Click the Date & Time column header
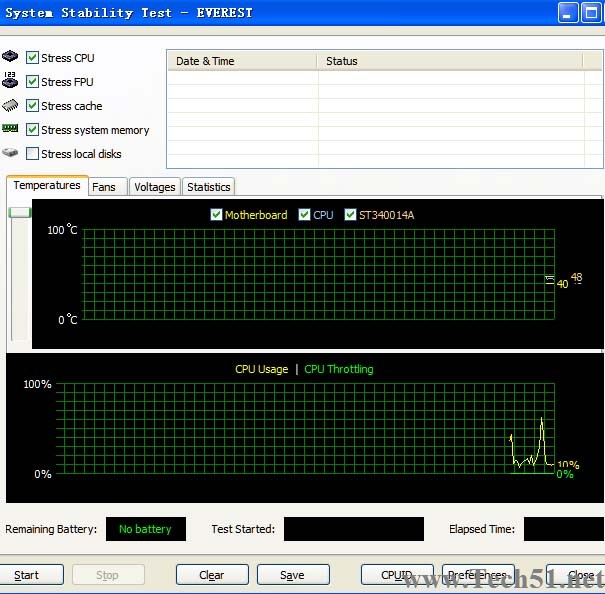The image size is (605, 594). pos(241,61)
